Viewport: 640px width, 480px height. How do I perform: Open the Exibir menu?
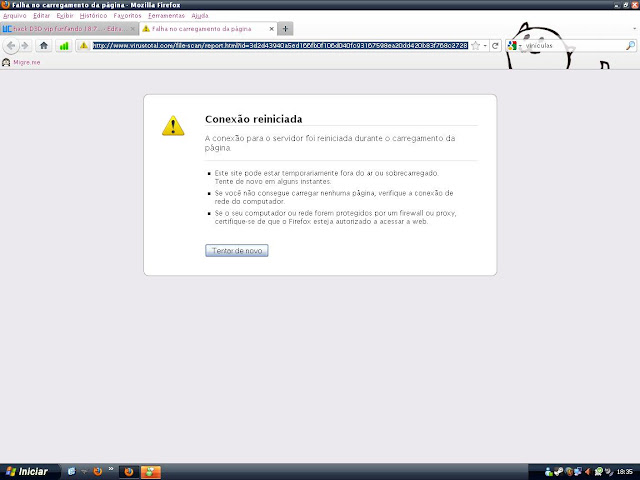point(65,16)
